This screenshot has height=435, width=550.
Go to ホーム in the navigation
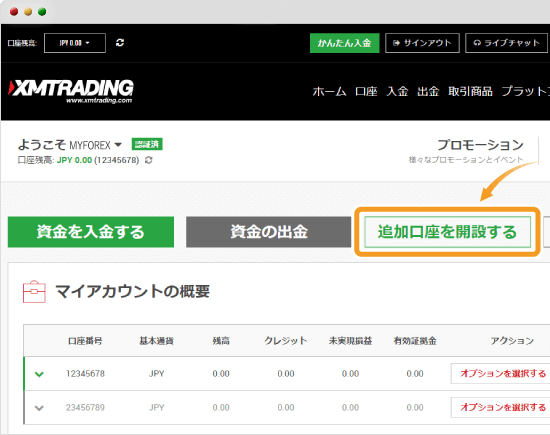(x=329, y=91)
